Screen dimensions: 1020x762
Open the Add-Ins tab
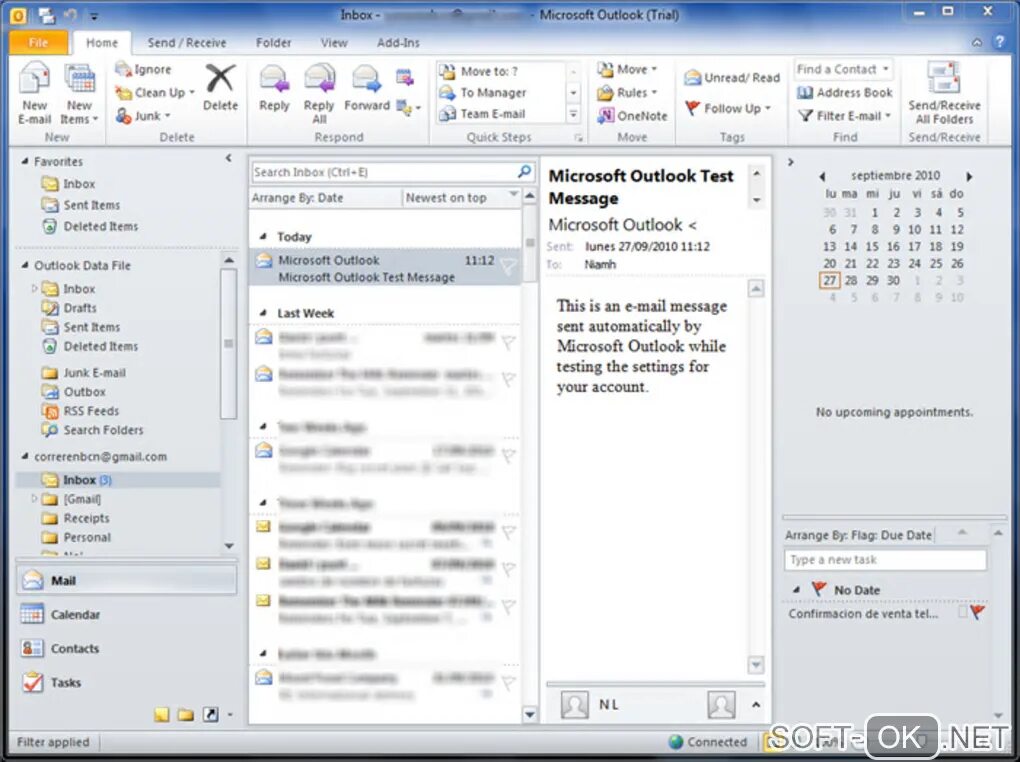tap(398, 42)
